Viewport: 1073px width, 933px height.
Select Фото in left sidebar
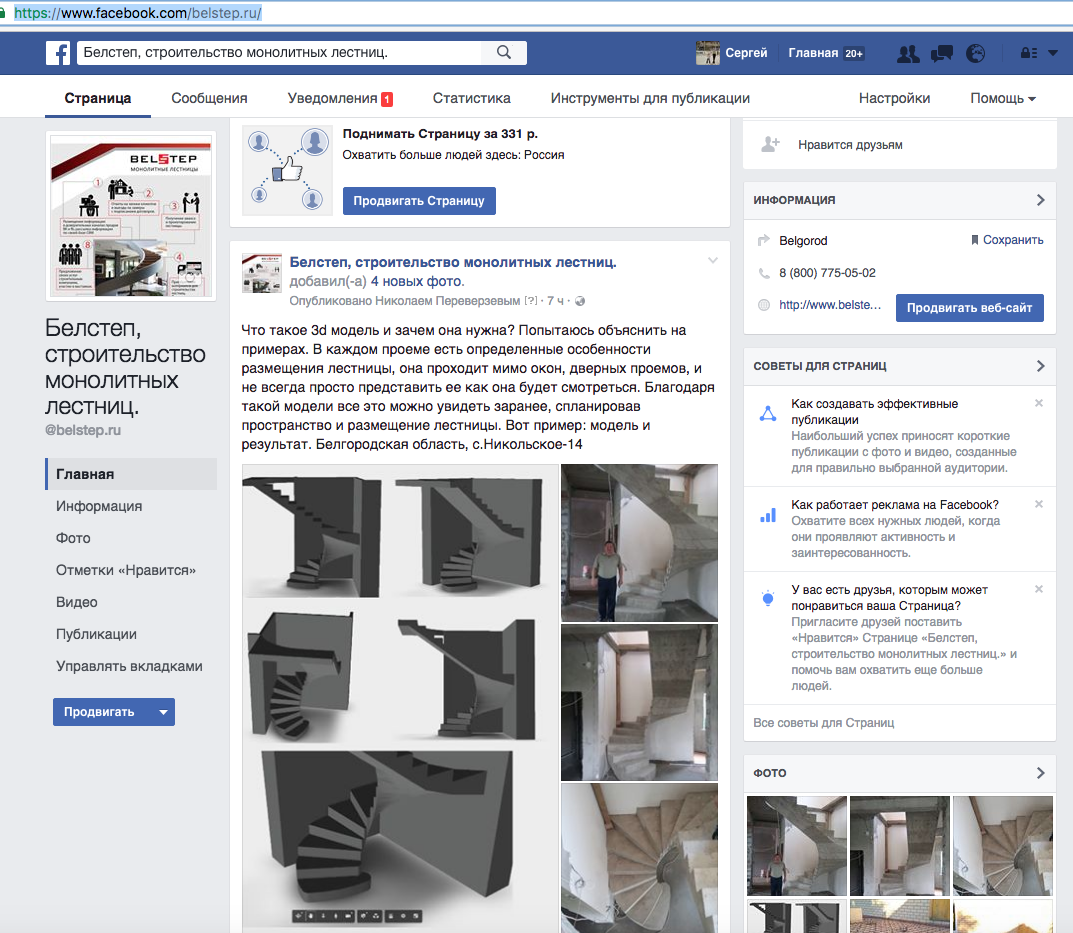click(x=73, y=538)
